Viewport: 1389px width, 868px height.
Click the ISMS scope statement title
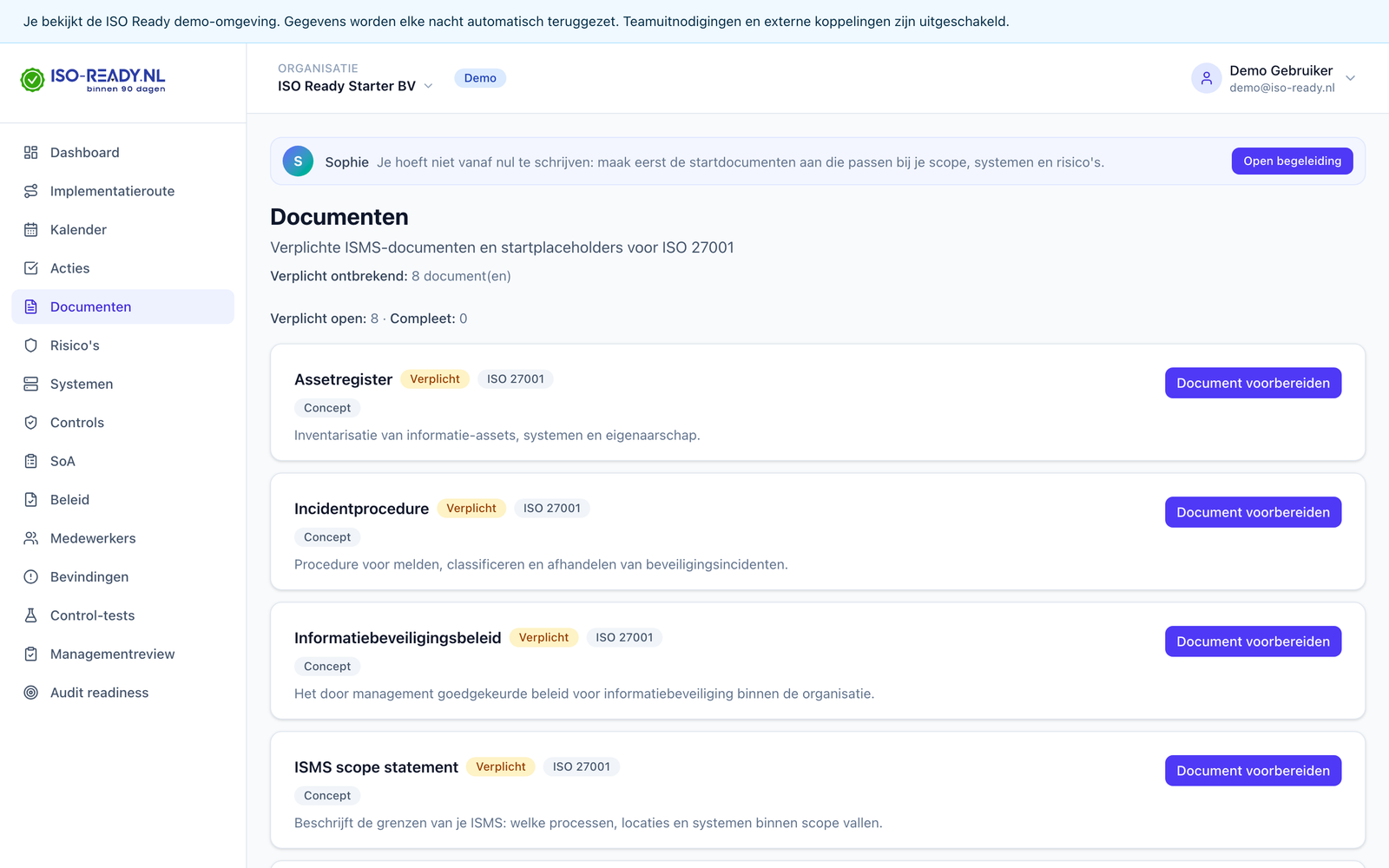[x=376, y=767]
